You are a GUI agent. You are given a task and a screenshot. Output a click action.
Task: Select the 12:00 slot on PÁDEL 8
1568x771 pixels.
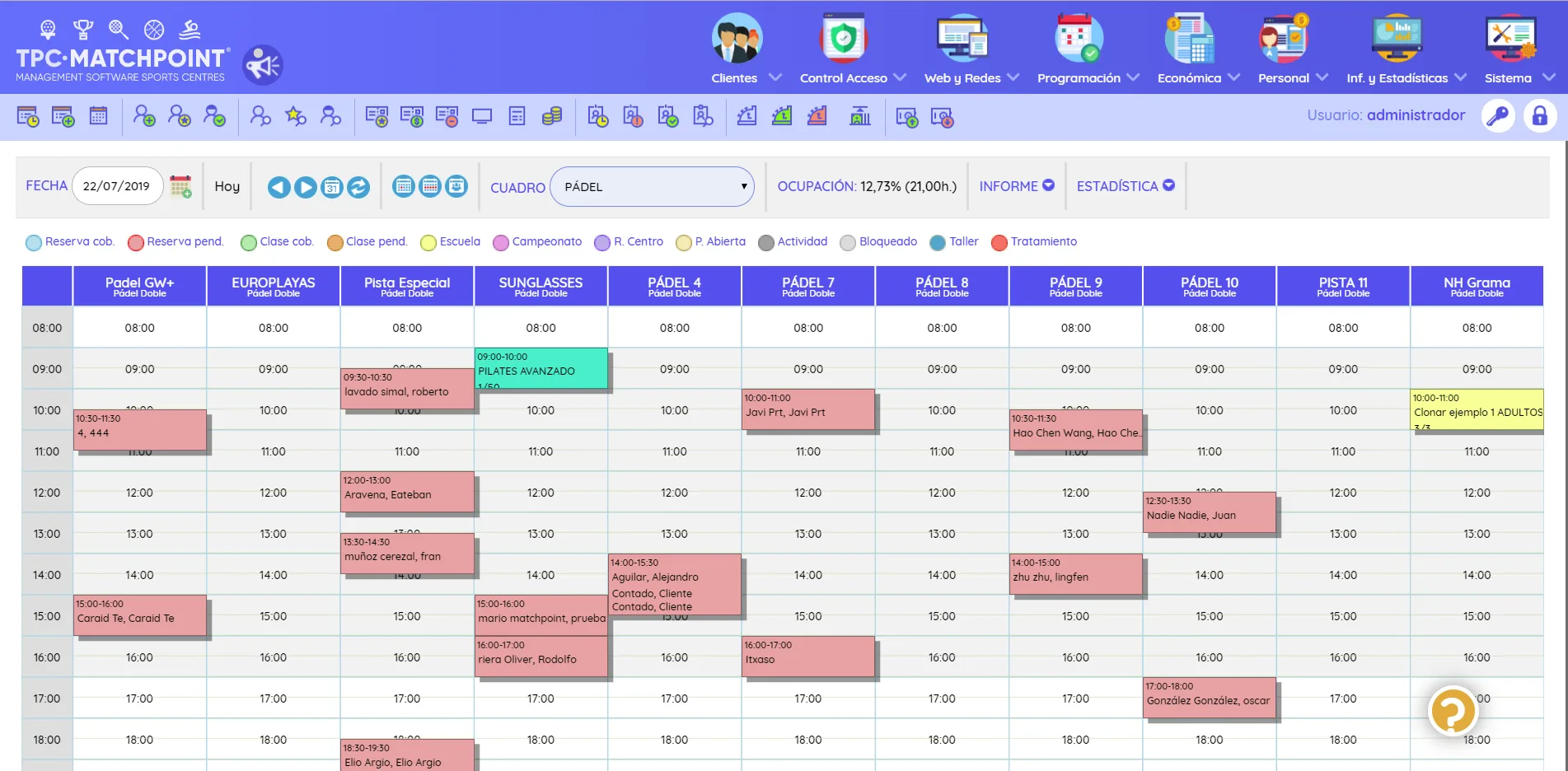pos(942,493)
